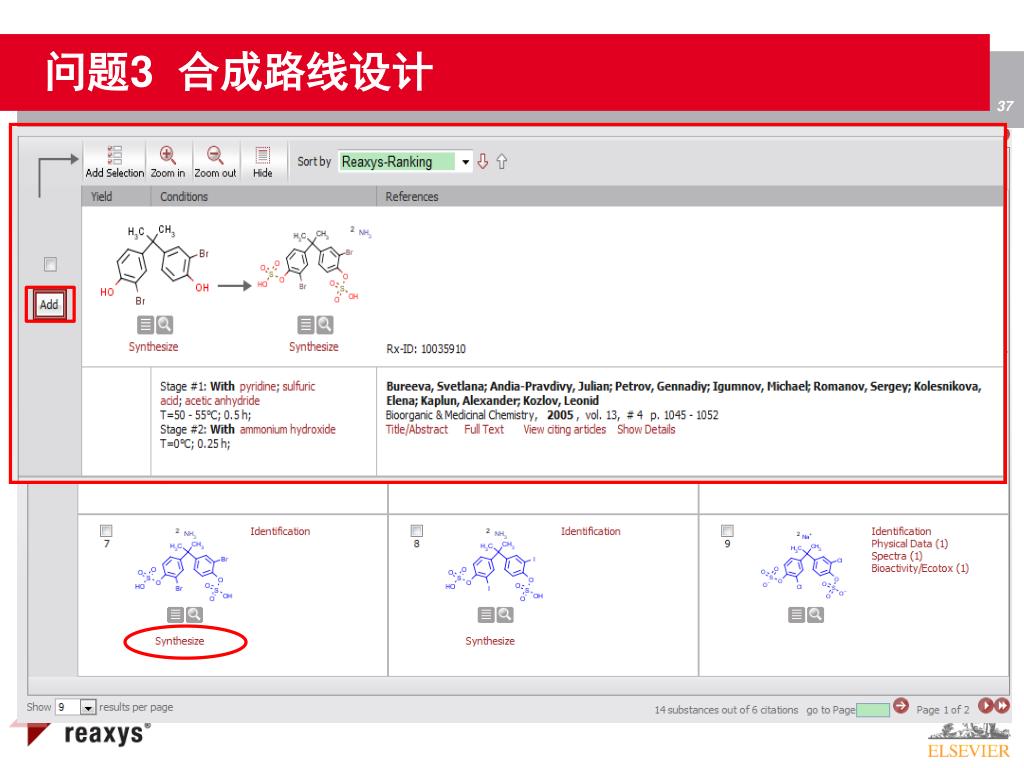1024x768 pixels.
Task: Click the product disulfate structure image
Action: pyautogui.click(x=315, y=264)
